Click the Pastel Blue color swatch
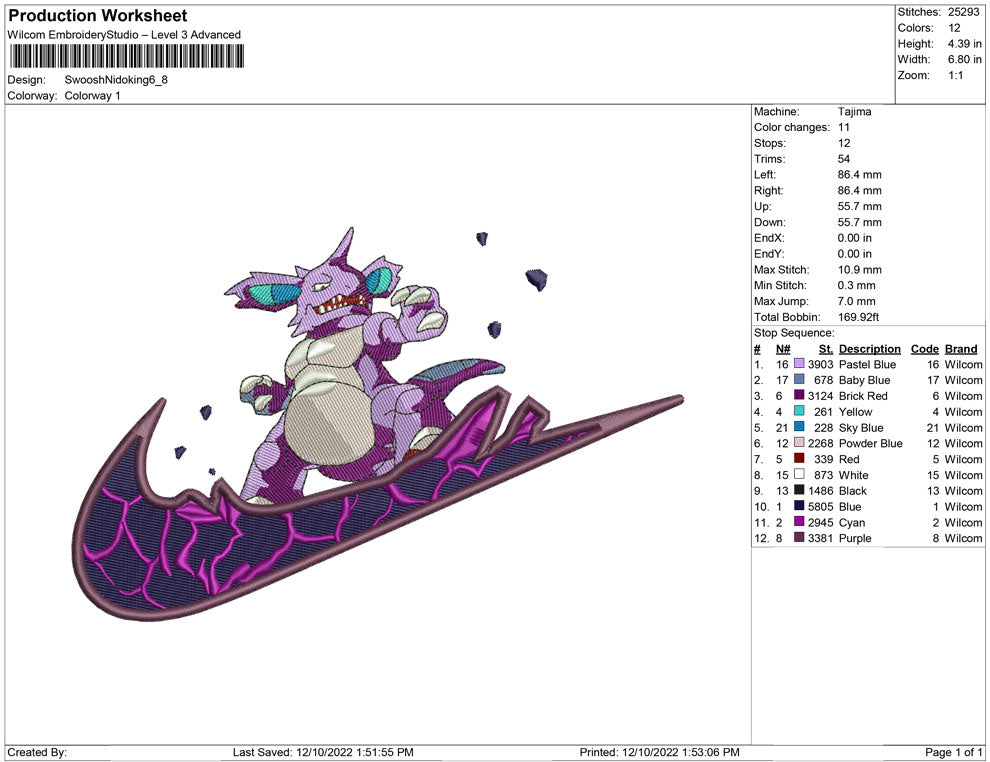Image resolution: width=990 pixels, height=762 pixels. coord(799,364)
